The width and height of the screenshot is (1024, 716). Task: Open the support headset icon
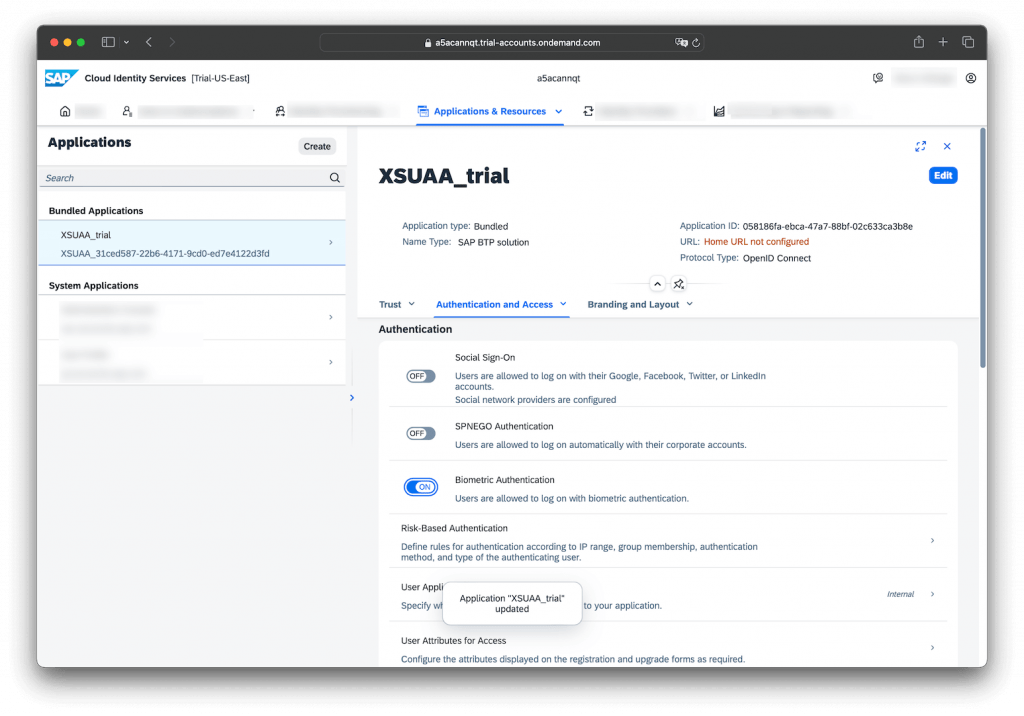878,78
